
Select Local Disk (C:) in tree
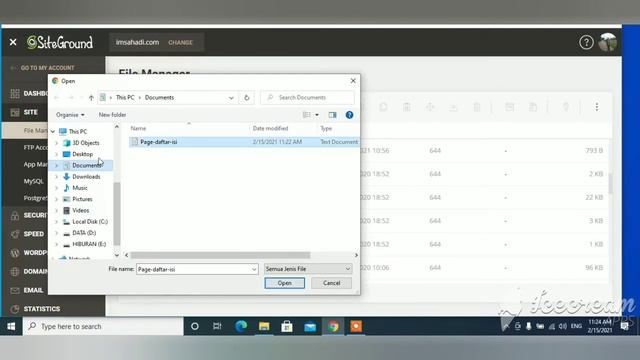pos(90,222)
